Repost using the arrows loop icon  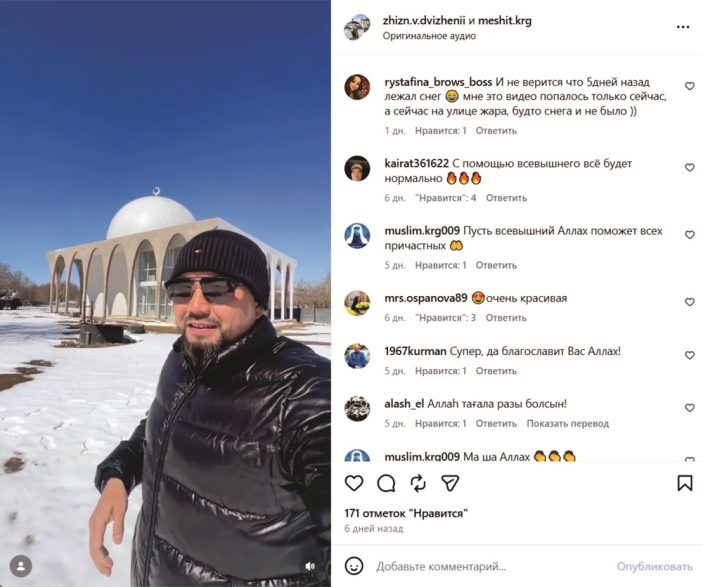(x=418, y=483)
